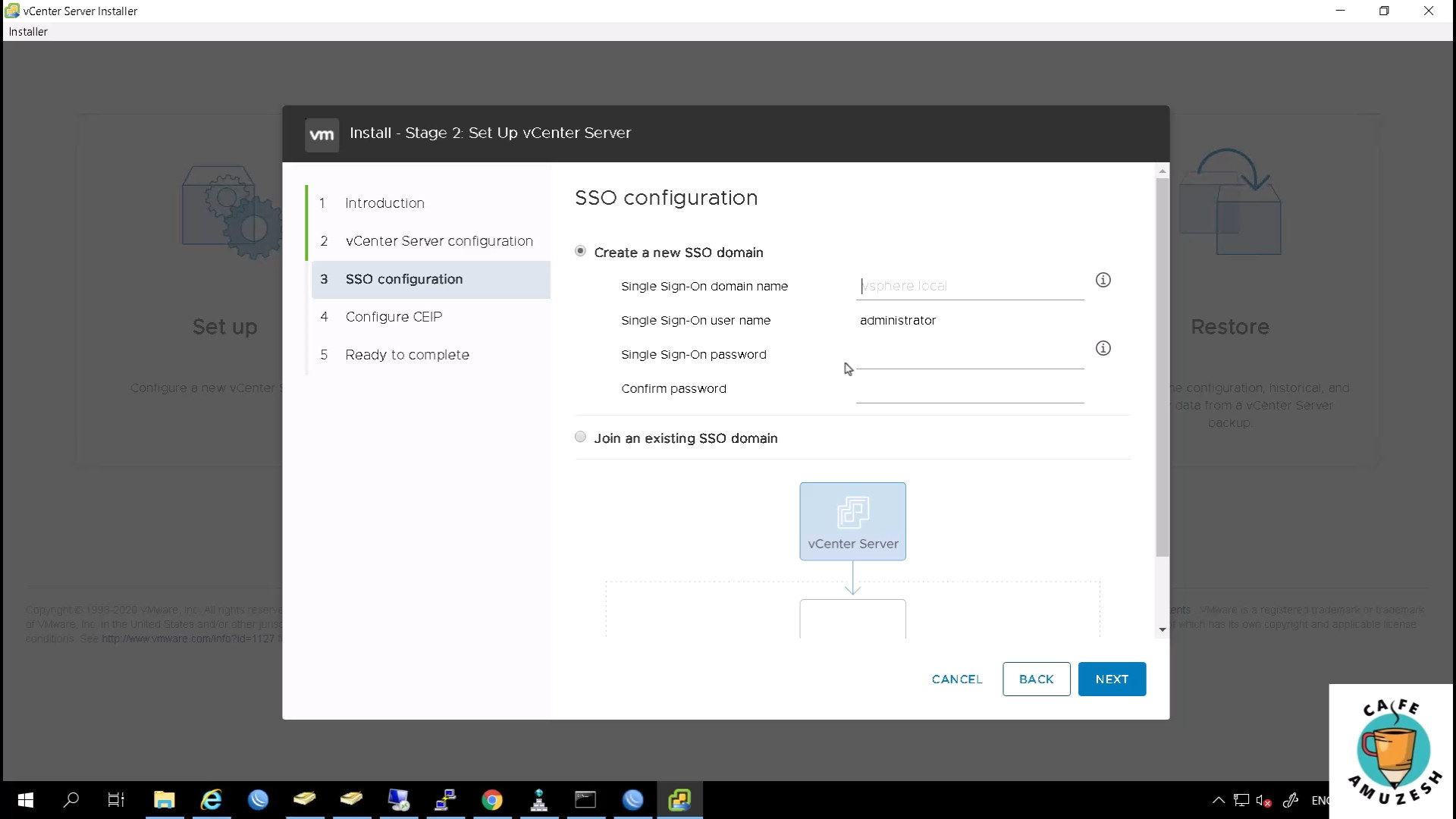Click the vCenter Server Installer taskbar icon
This screenshot has width=1456, height=819.
pyautogui.click(x=679, y=800)
